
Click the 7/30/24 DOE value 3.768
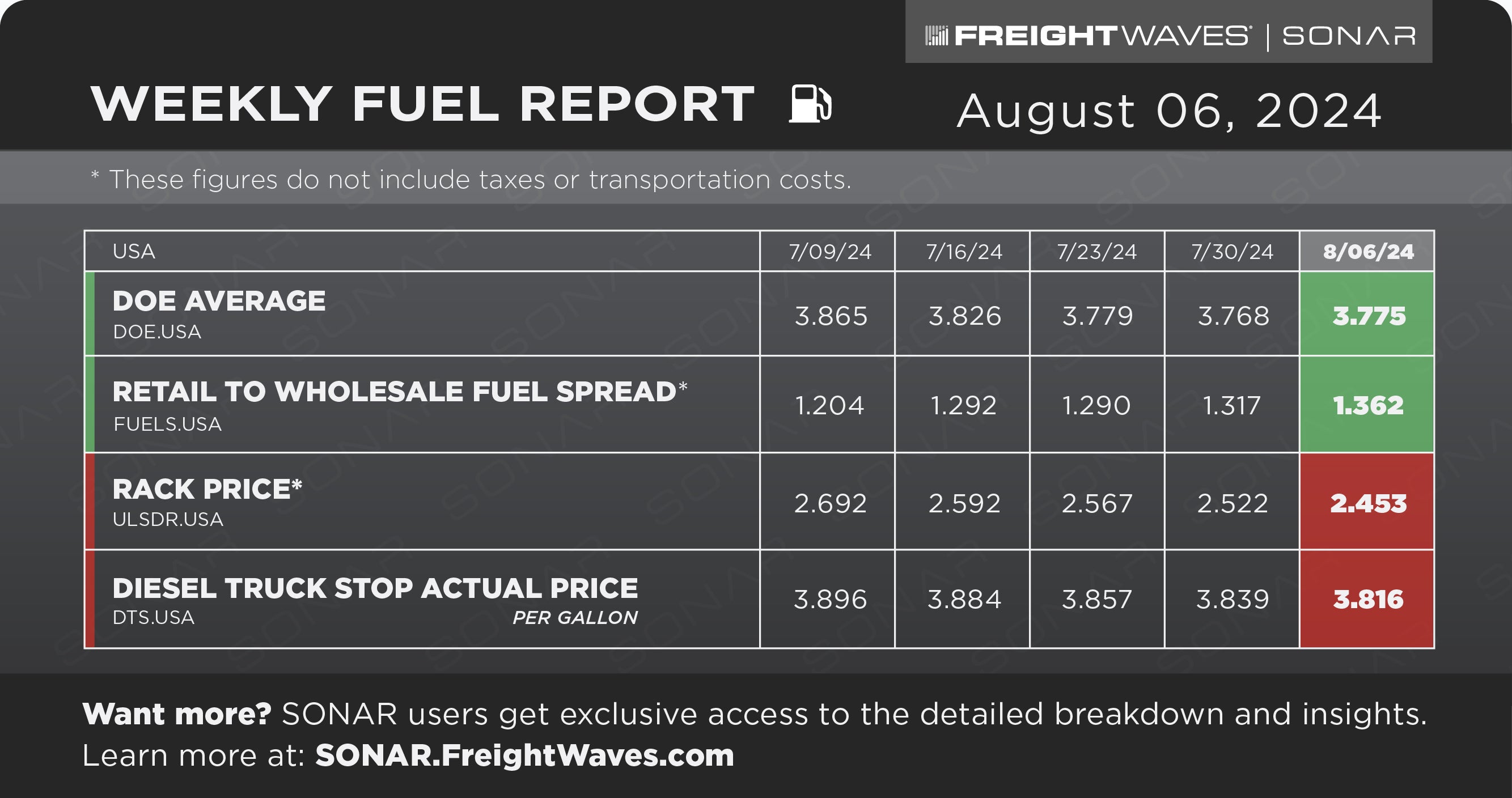click(x=1233, y=316)
